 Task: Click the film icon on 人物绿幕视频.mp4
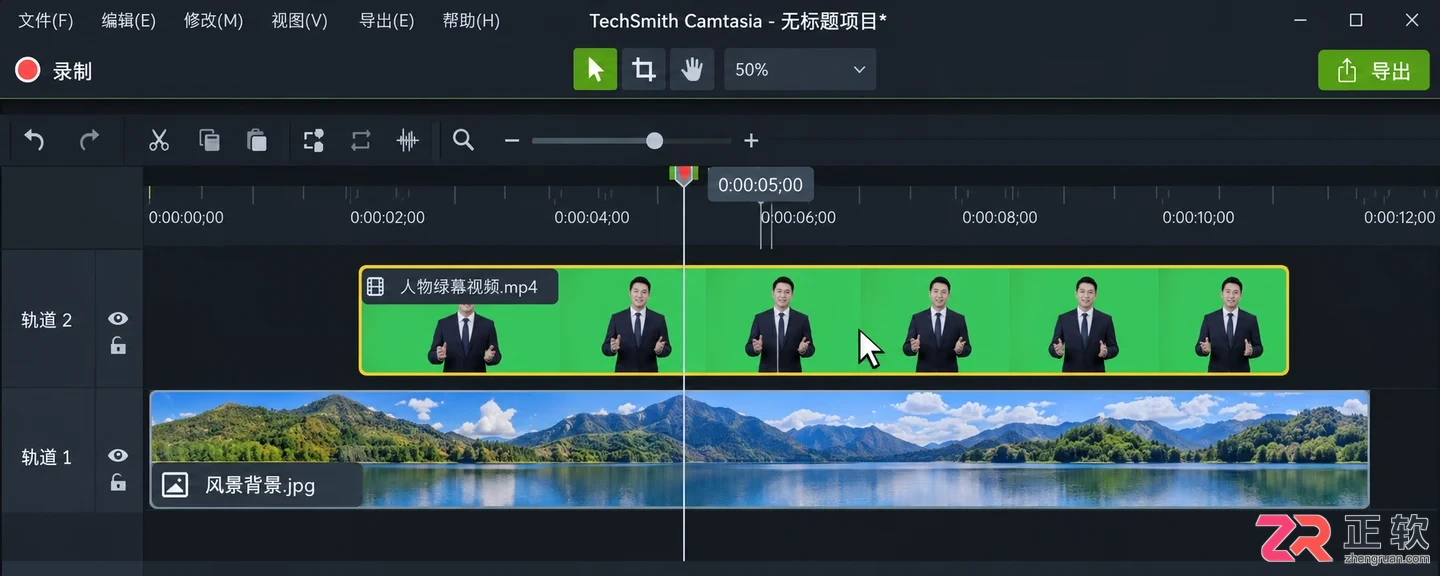[376, 287]
